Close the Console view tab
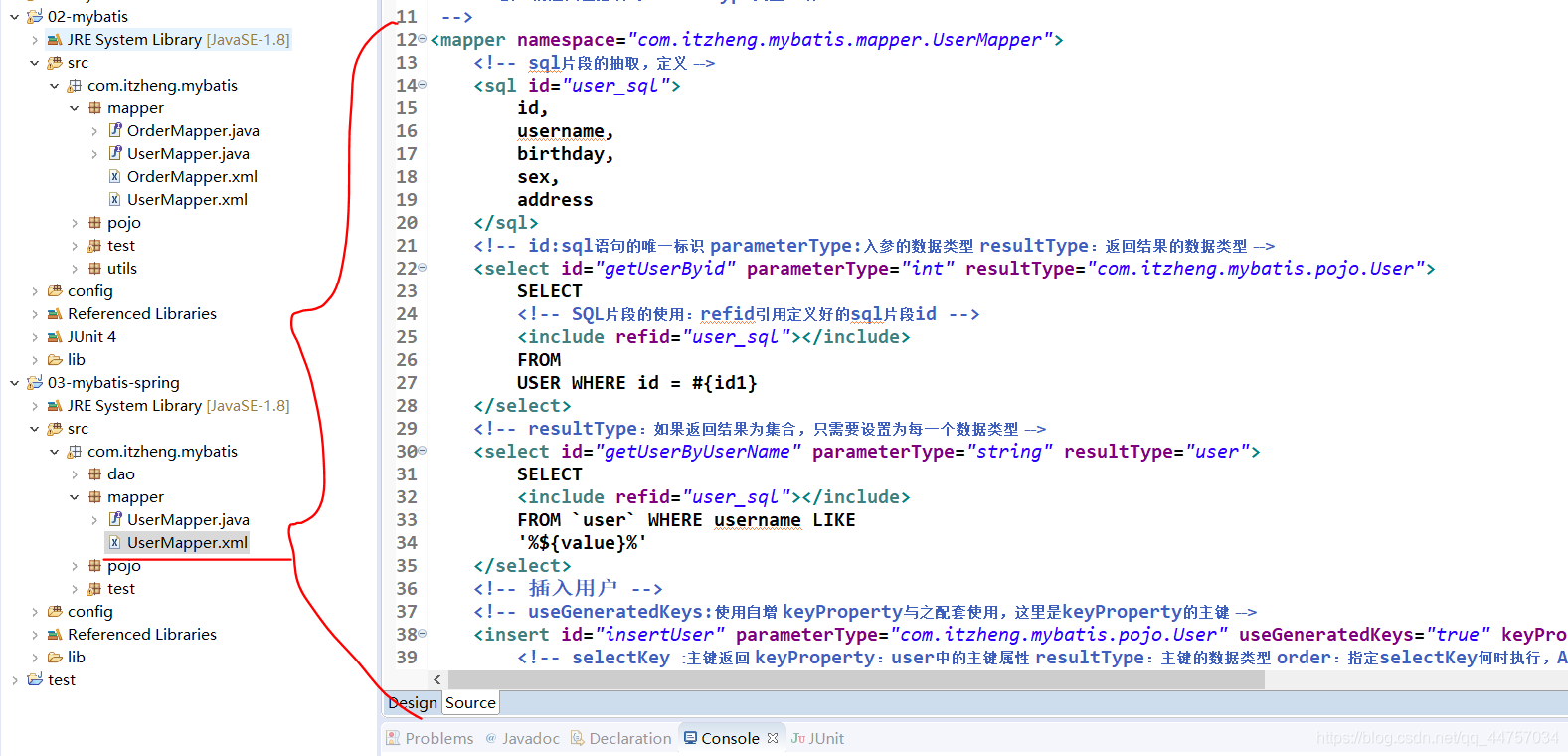This screenshot has width=1568, height=756. [x=773, y=738]
